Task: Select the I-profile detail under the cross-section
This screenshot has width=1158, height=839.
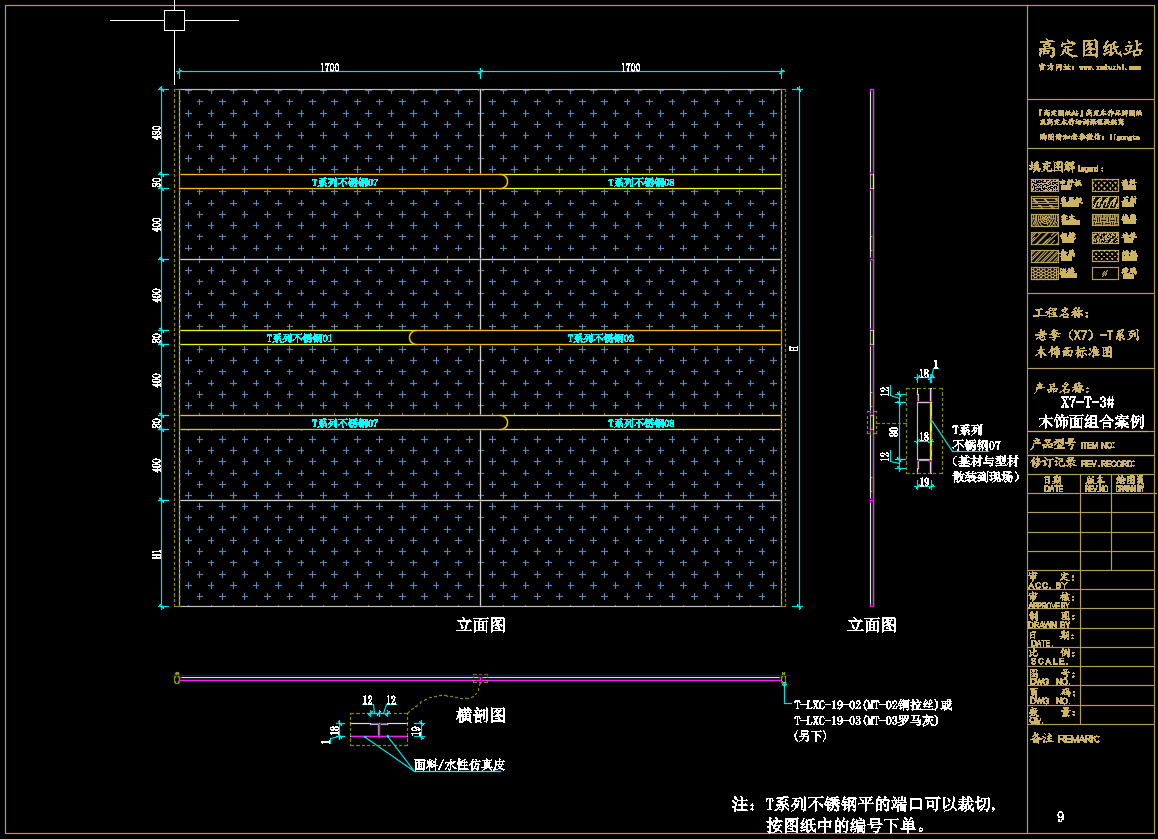Action: (x=380, y=730)
